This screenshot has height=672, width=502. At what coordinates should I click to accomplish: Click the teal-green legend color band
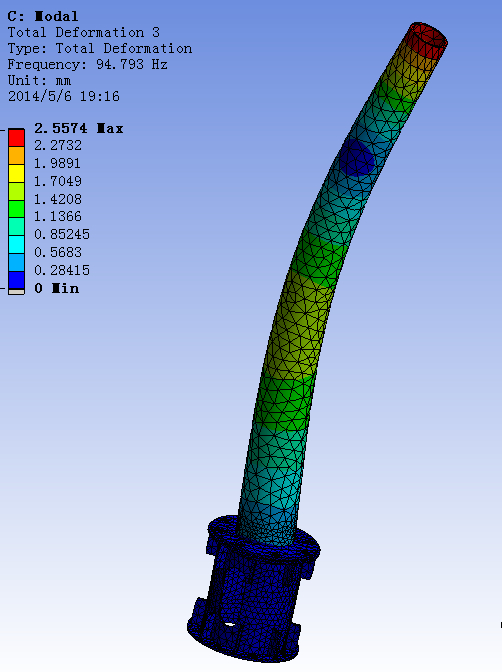click(x=16, y=227)
